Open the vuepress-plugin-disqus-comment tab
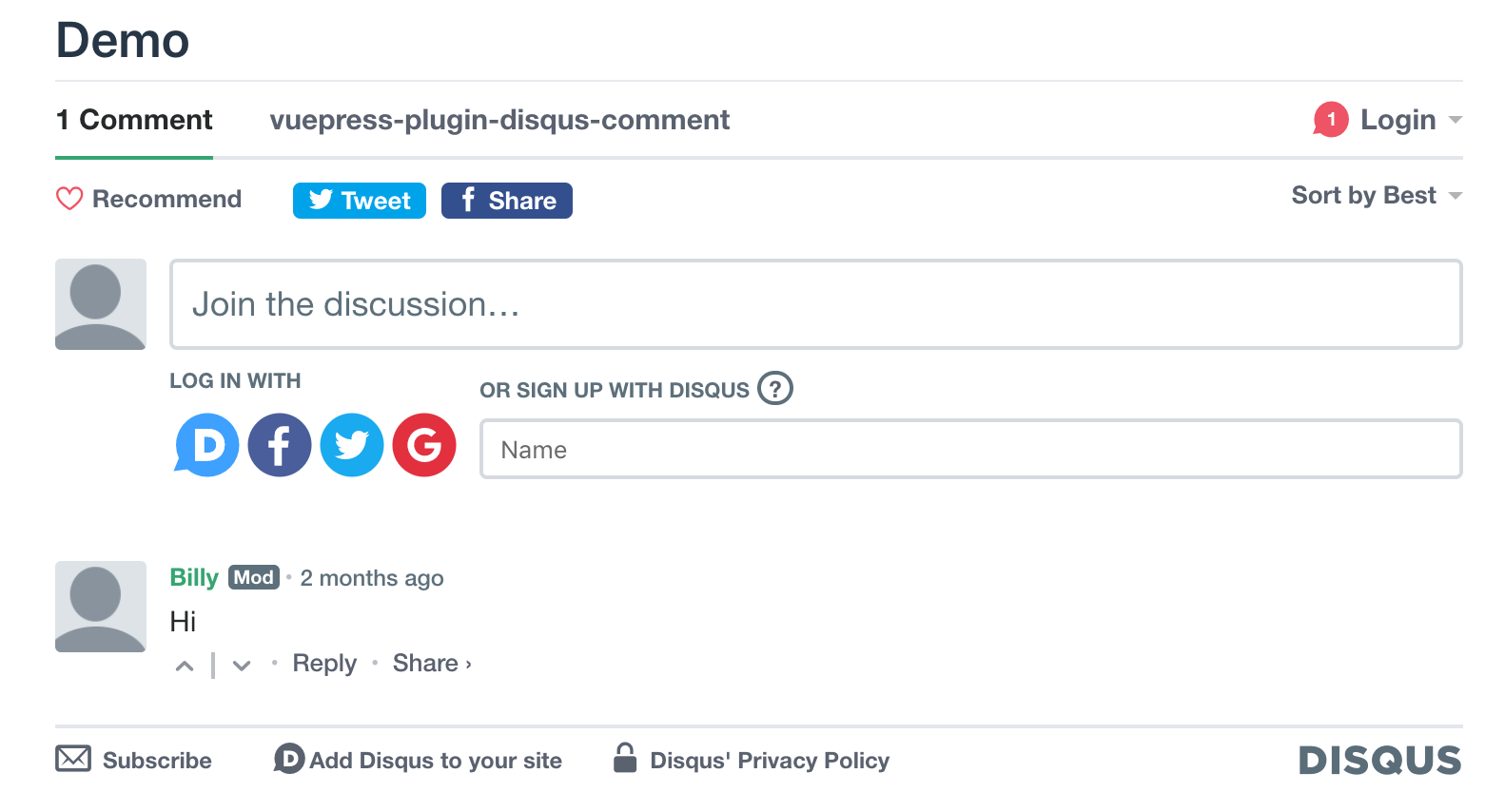Image resolution: width=1505 pixels, height=812 pixels. (499, 121)
